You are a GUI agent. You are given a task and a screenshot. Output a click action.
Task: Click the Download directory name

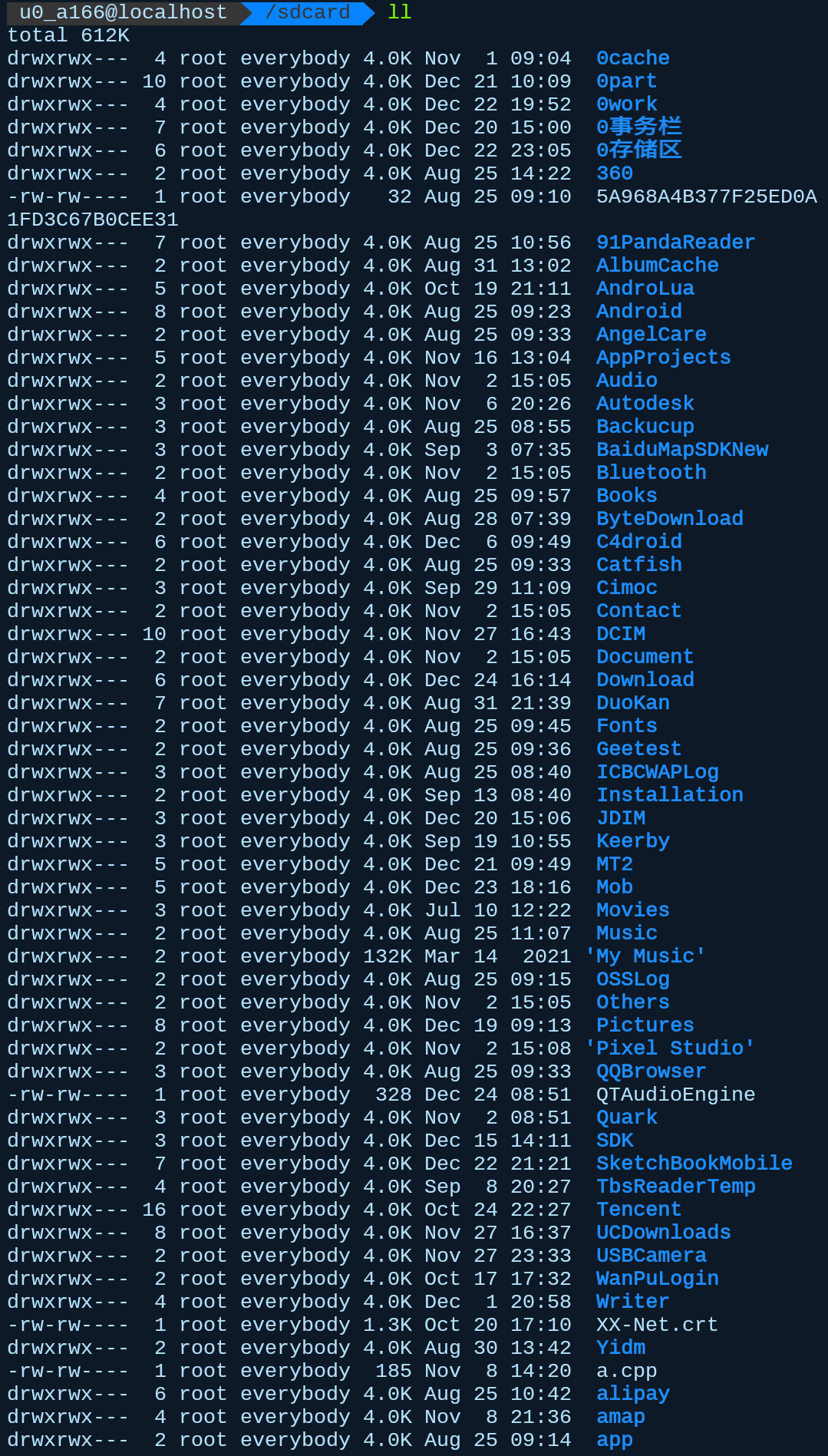[645, 680]
